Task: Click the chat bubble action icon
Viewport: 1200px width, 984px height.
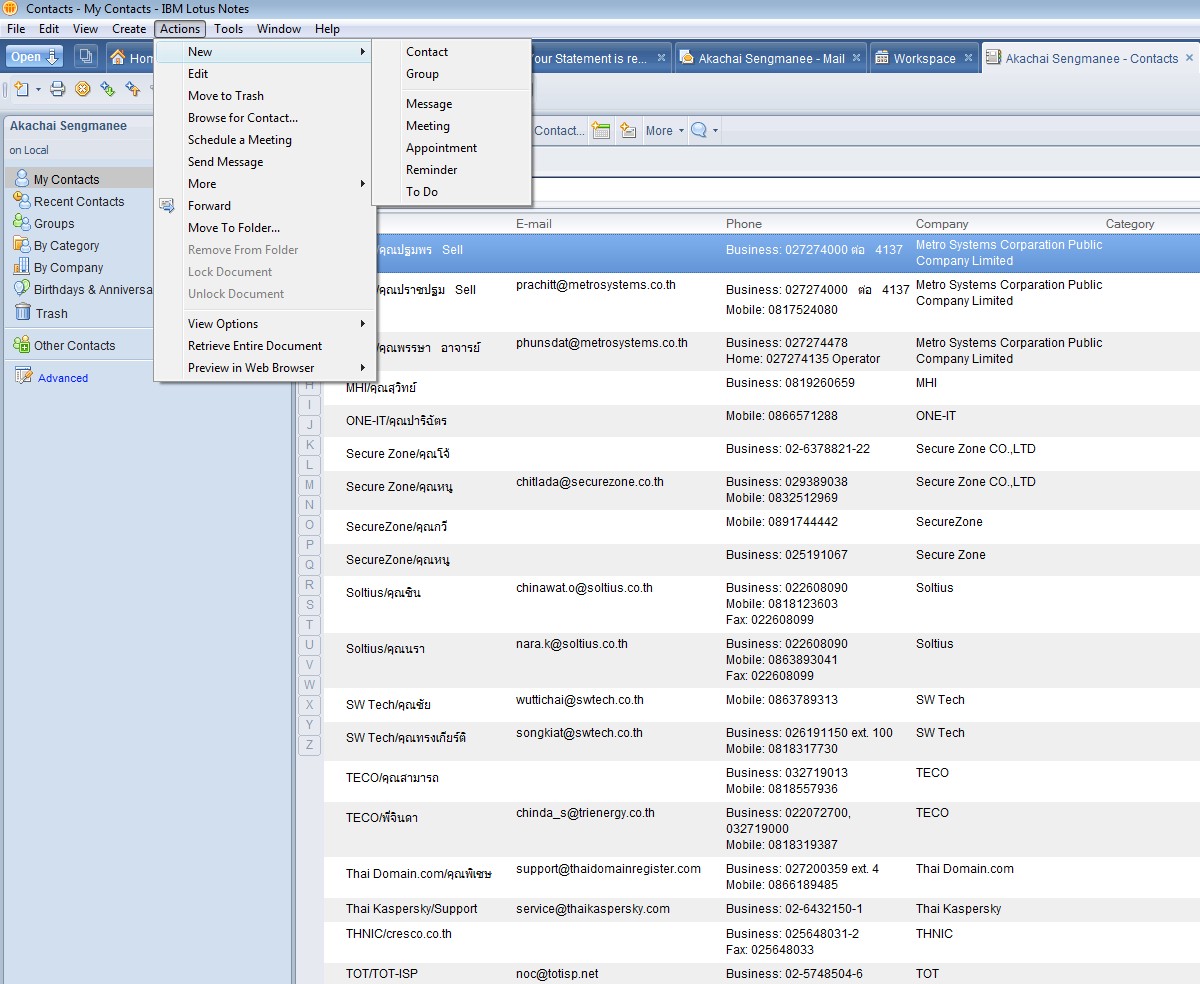Action: click(x=699, y=130)
